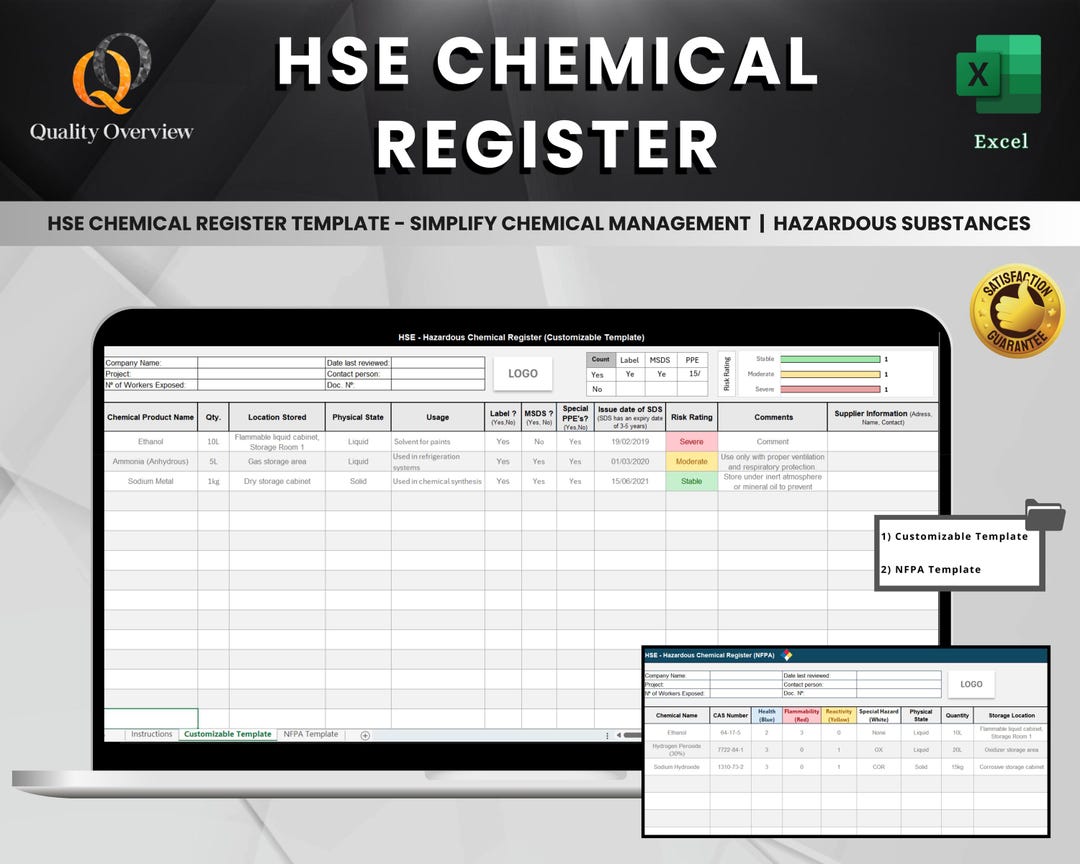Click the '2) NFPA Template' label

click(x=932, y=570)
